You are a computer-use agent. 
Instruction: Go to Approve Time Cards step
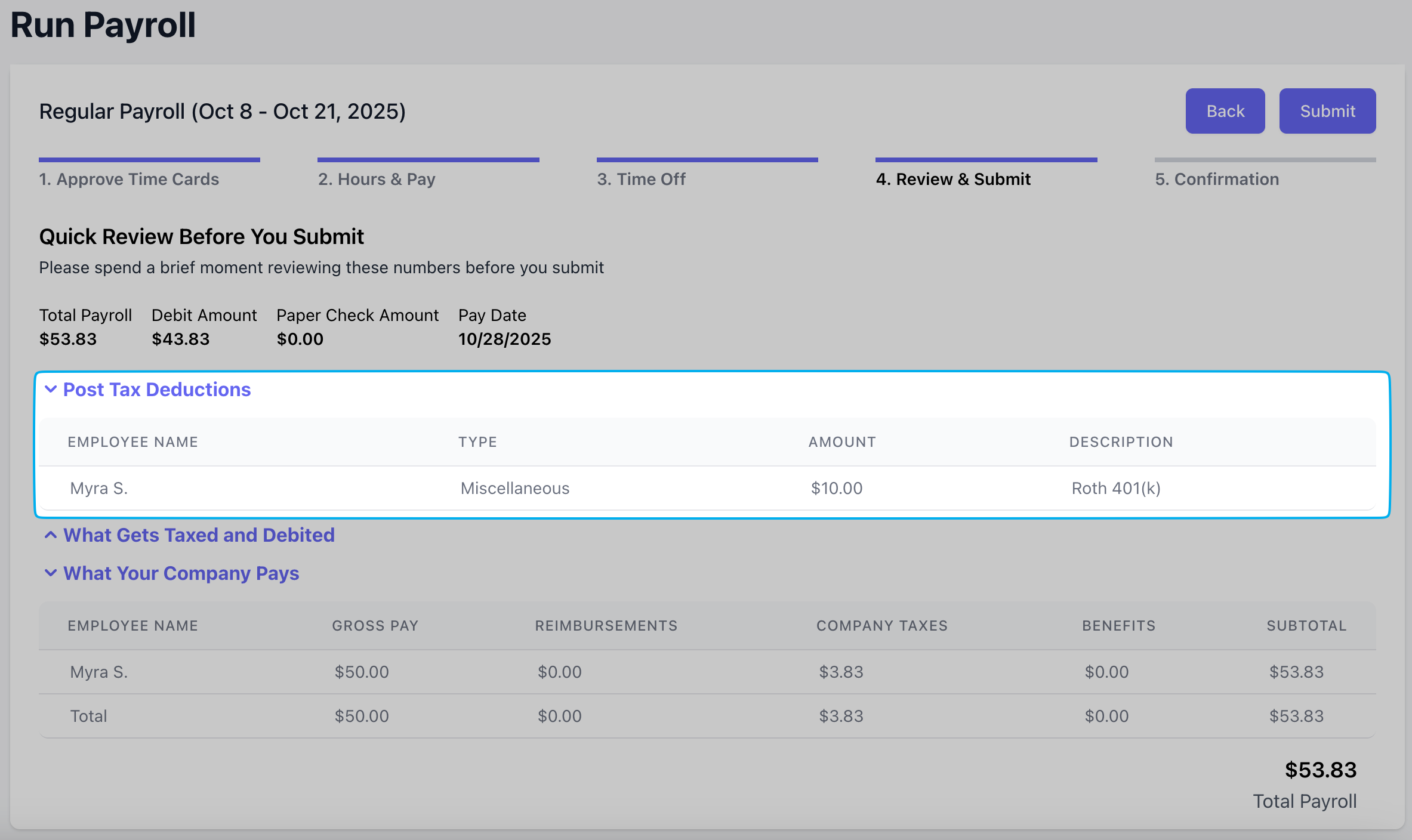click(x=129, y=179)
